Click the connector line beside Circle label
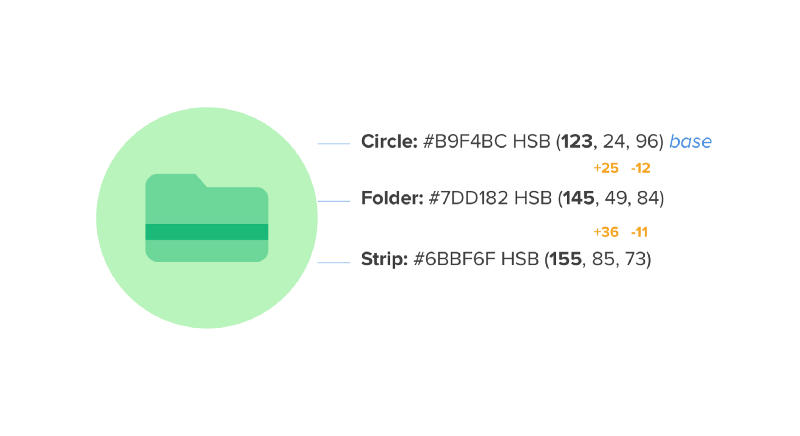800x436 pixels. pyautogui.click(x=333, y=144)
